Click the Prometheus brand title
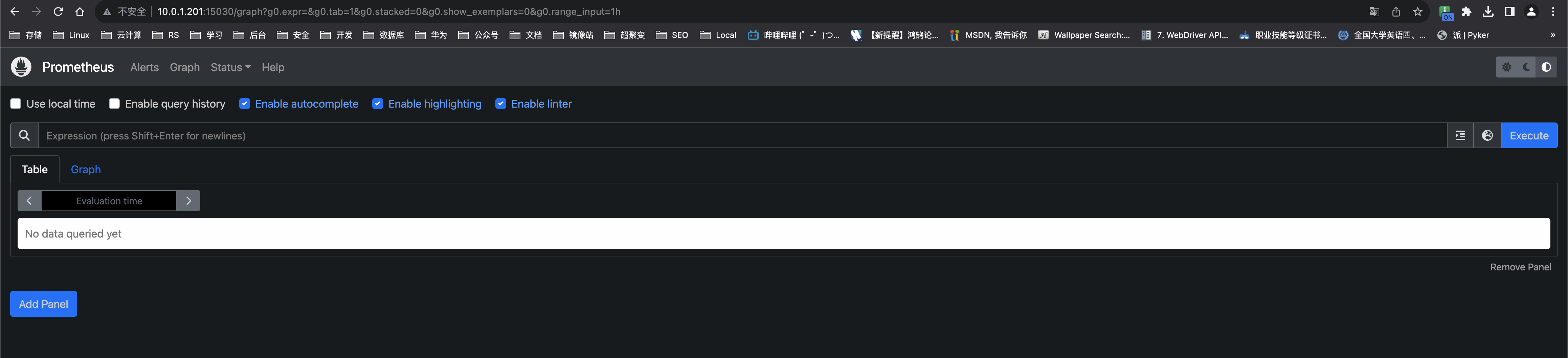The width and height of the screenshot is (1568, 358). [x=78, y=67]
